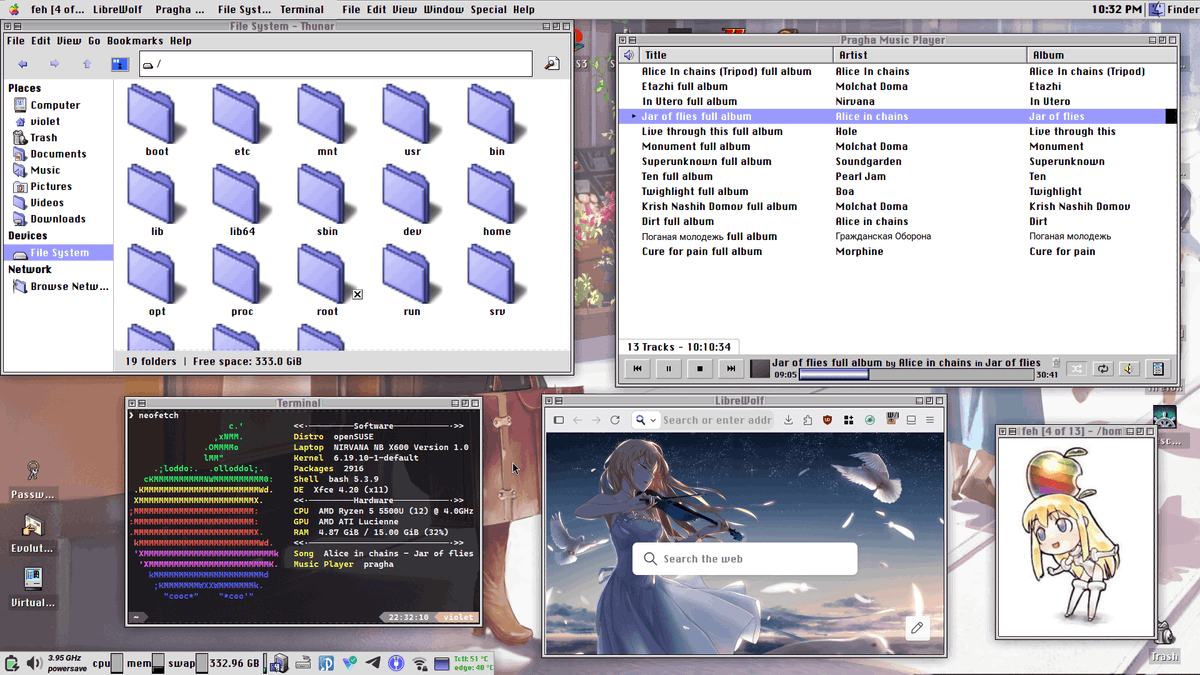Image resolution: width=1200 pixels, height=675 pixels.
Task: Click the LibreWolf address bar
Action: click(715, 420)
